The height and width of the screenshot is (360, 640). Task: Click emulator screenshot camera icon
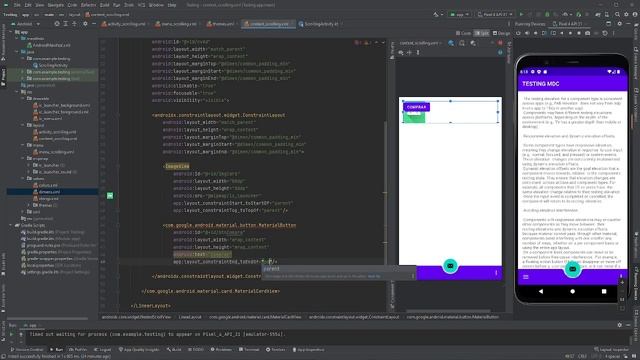[587, 33]
